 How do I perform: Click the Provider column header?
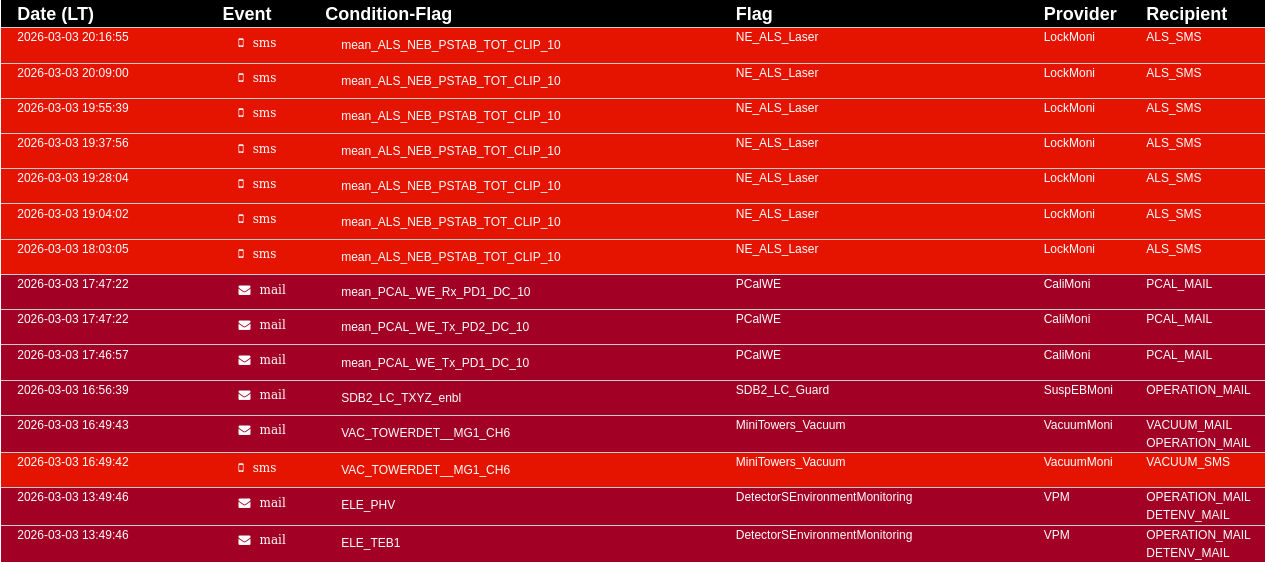[1079, 14]
